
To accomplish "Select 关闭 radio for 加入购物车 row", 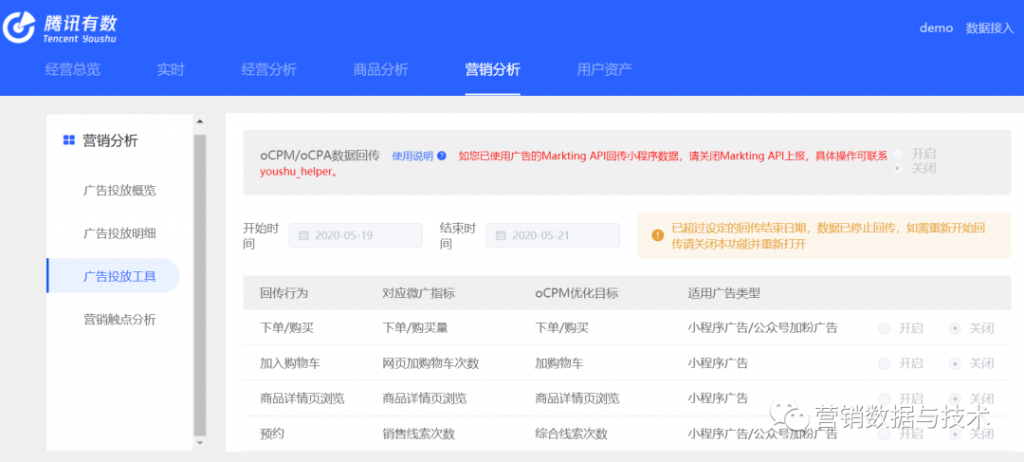I will coord(955,363).
